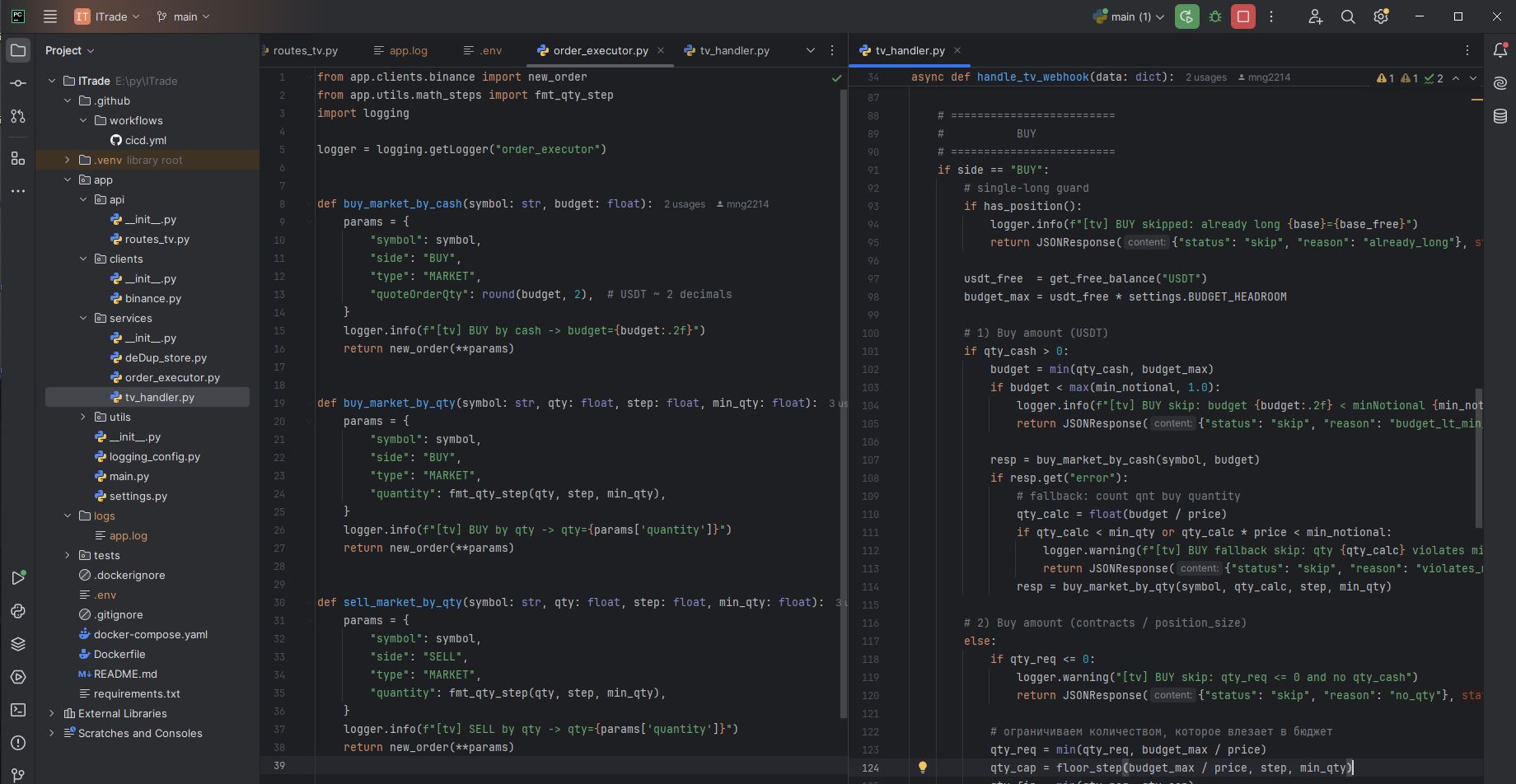Open the main hamburger menu
This screenshot has width=1516, height=784.
point(49,16)
